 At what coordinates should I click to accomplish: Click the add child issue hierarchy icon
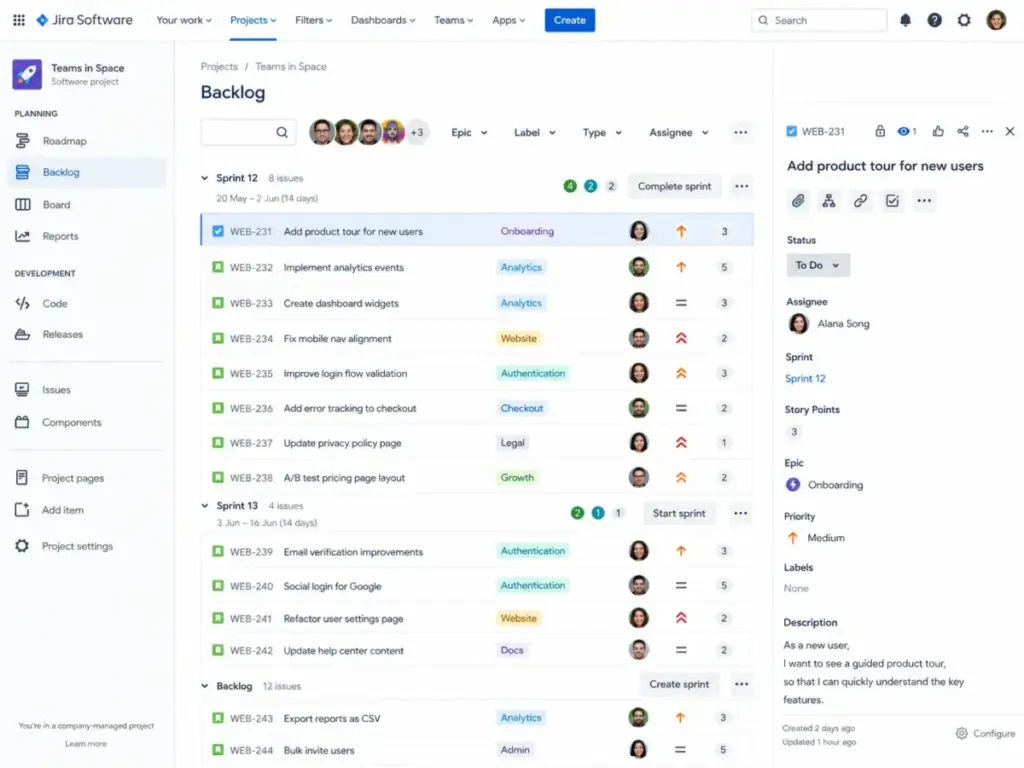[x=829, y=201]
